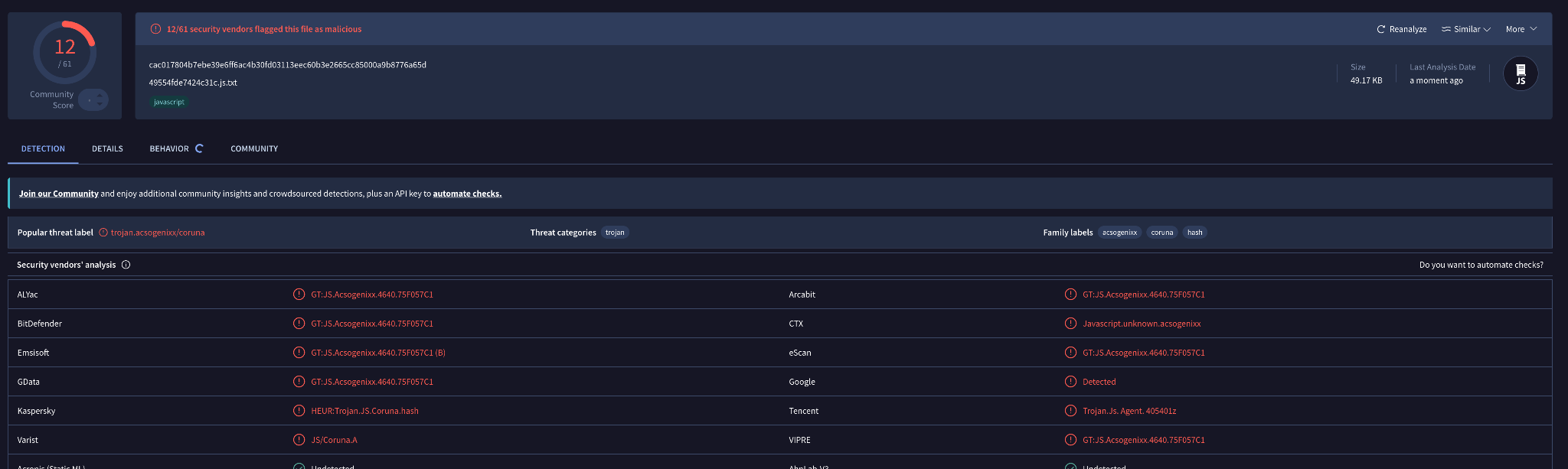This screenshot has height=469, width=1568.
Task: Follow the Join our Community link
Action: coord(59,194)
